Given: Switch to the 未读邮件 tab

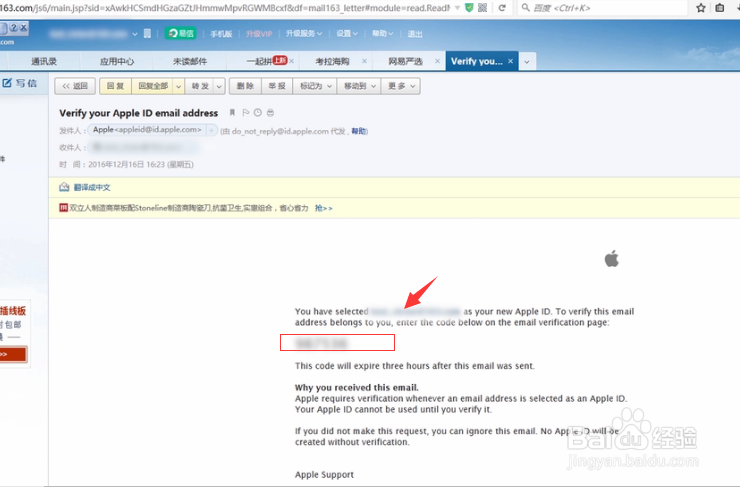Looking at the screenshot, I should click(x=190, y=61).
